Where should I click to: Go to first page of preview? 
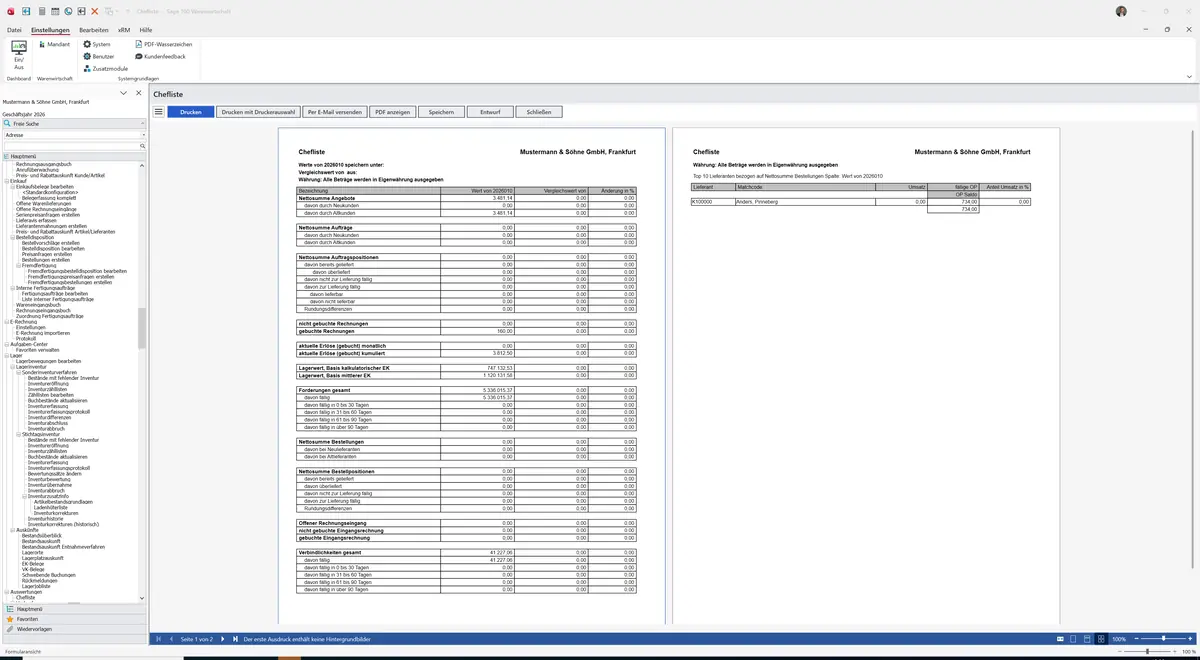pyautogui.click(x=159, y=638)
